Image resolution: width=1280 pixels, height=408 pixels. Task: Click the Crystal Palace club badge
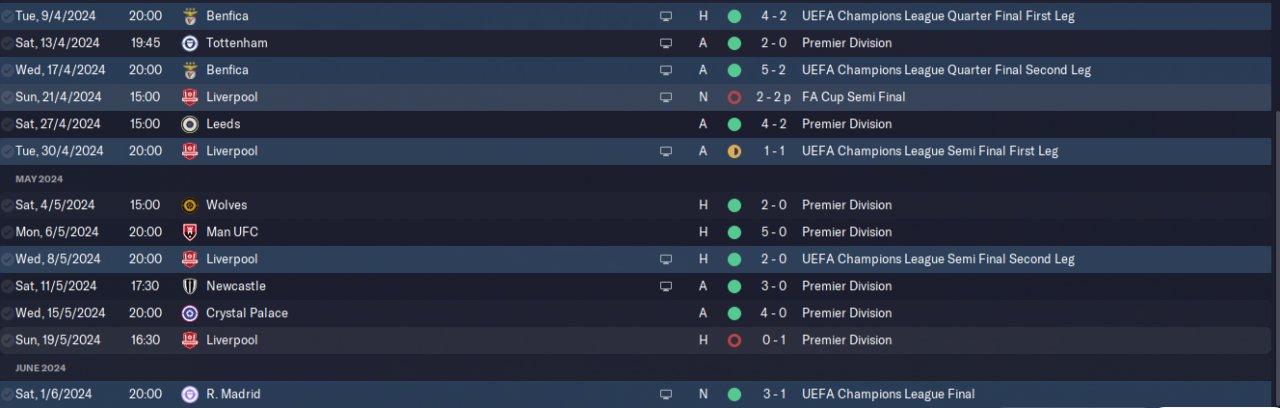190,313
